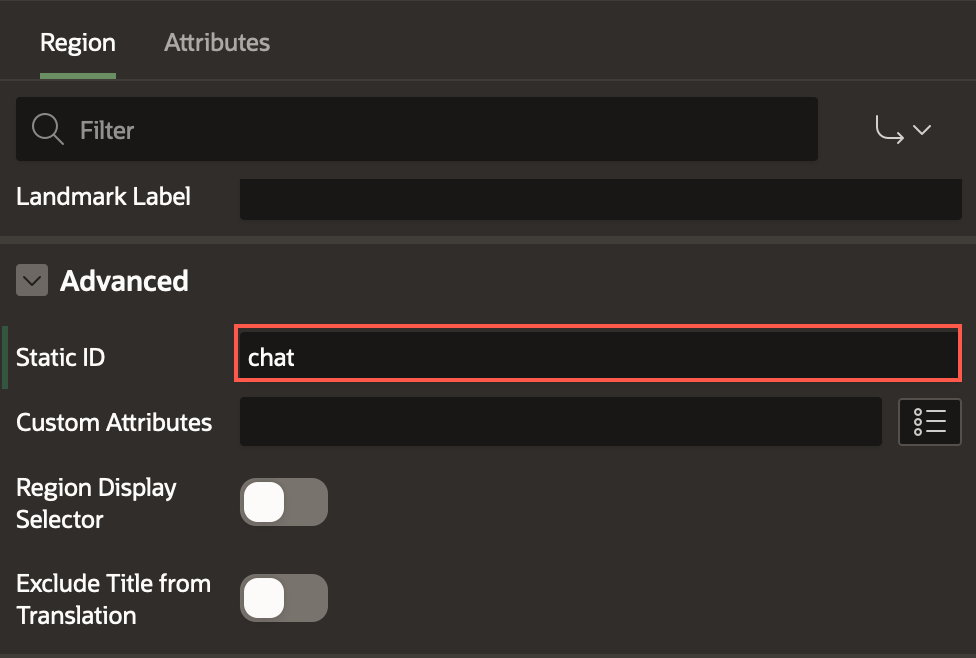Click the Exclude Title from Translation label

113,598
